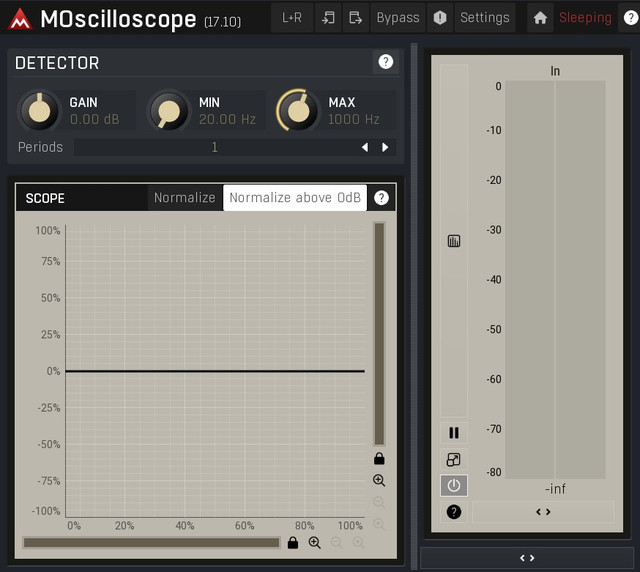This screenshot has width=640, height=572.
Task: Click the Periods selector field showing 1
Action: [x=215, y=147]
